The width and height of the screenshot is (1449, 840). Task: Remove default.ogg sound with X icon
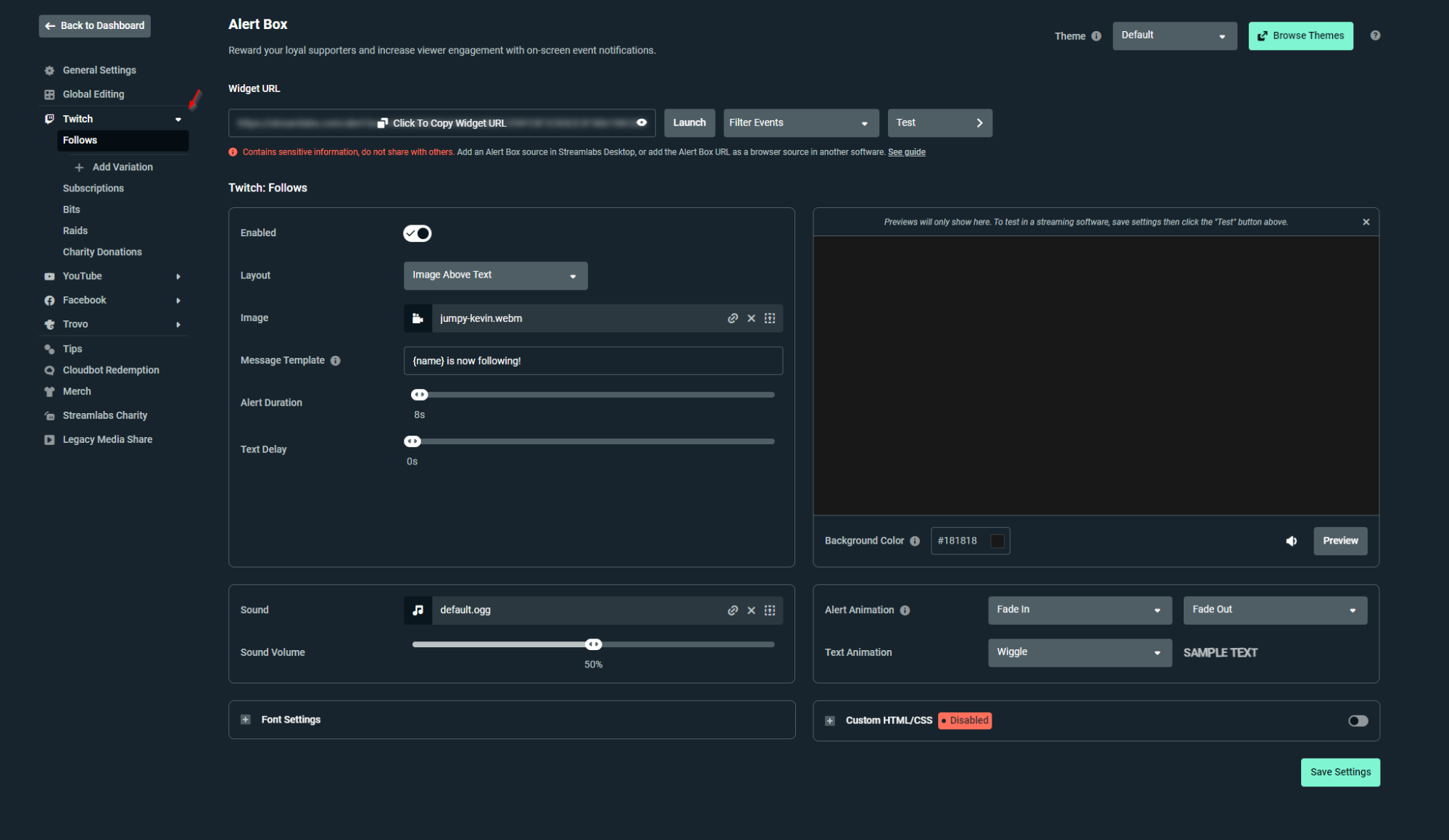point(751,610)
